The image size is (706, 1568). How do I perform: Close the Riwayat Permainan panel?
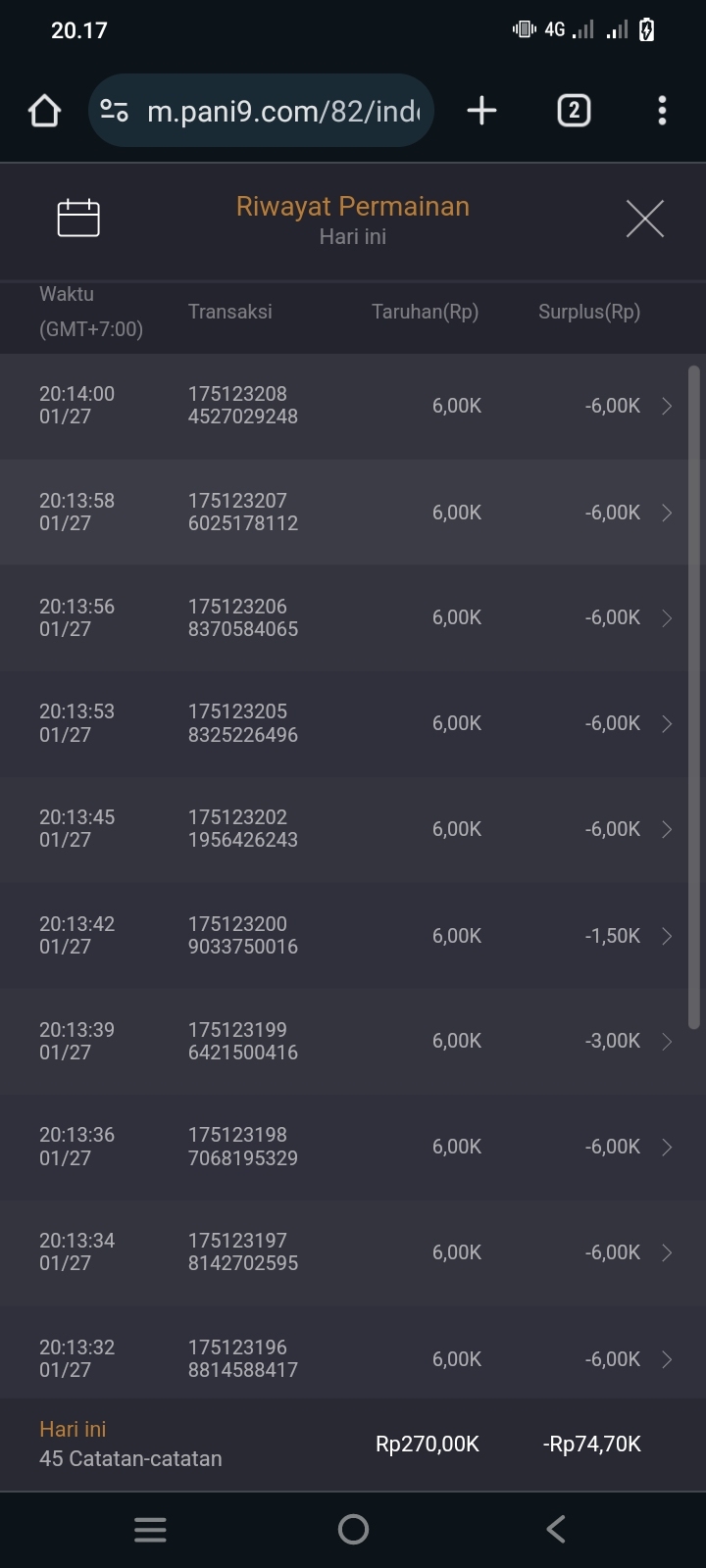pyautogui.click(x=644, y=218)
